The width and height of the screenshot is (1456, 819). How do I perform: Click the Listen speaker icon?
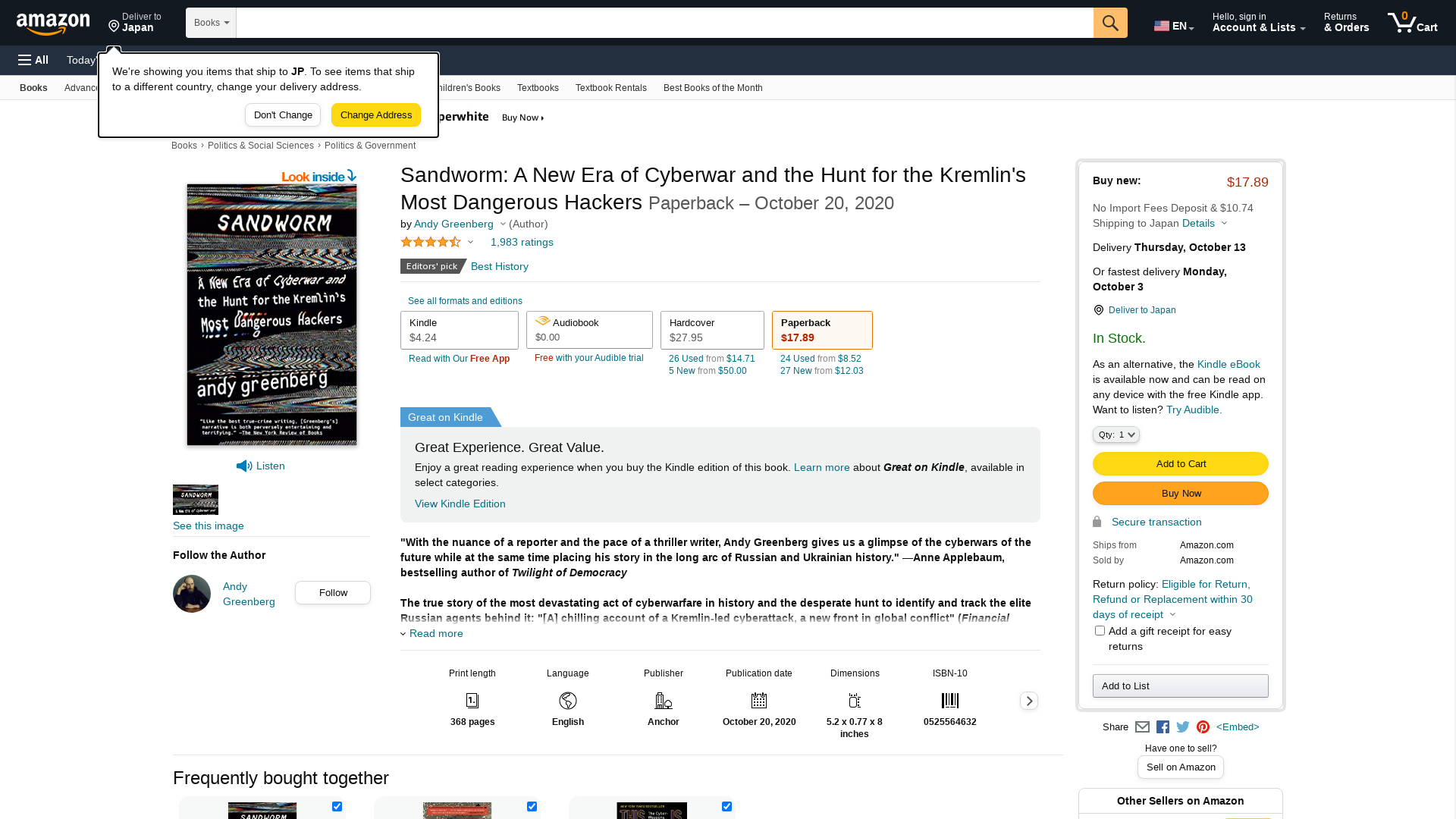[244, 466]
